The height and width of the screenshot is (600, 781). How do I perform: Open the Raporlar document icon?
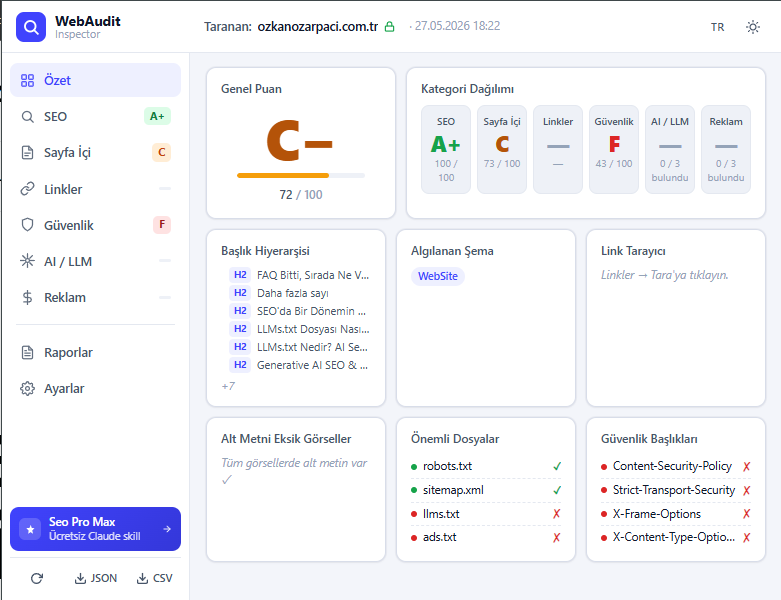coord(27,353)
